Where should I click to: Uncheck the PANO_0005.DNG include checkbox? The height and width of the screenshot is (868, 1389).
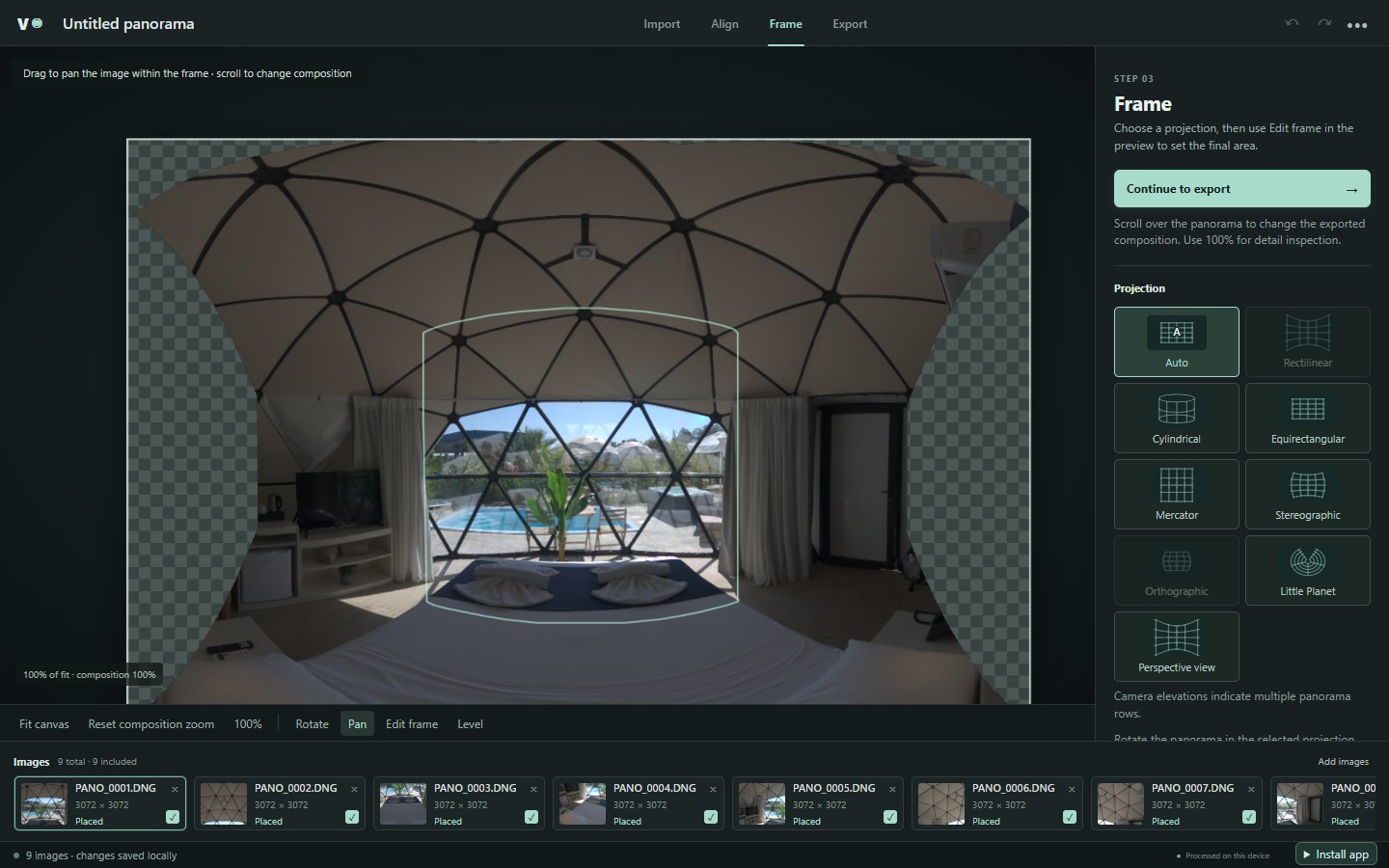coord(890,817)
